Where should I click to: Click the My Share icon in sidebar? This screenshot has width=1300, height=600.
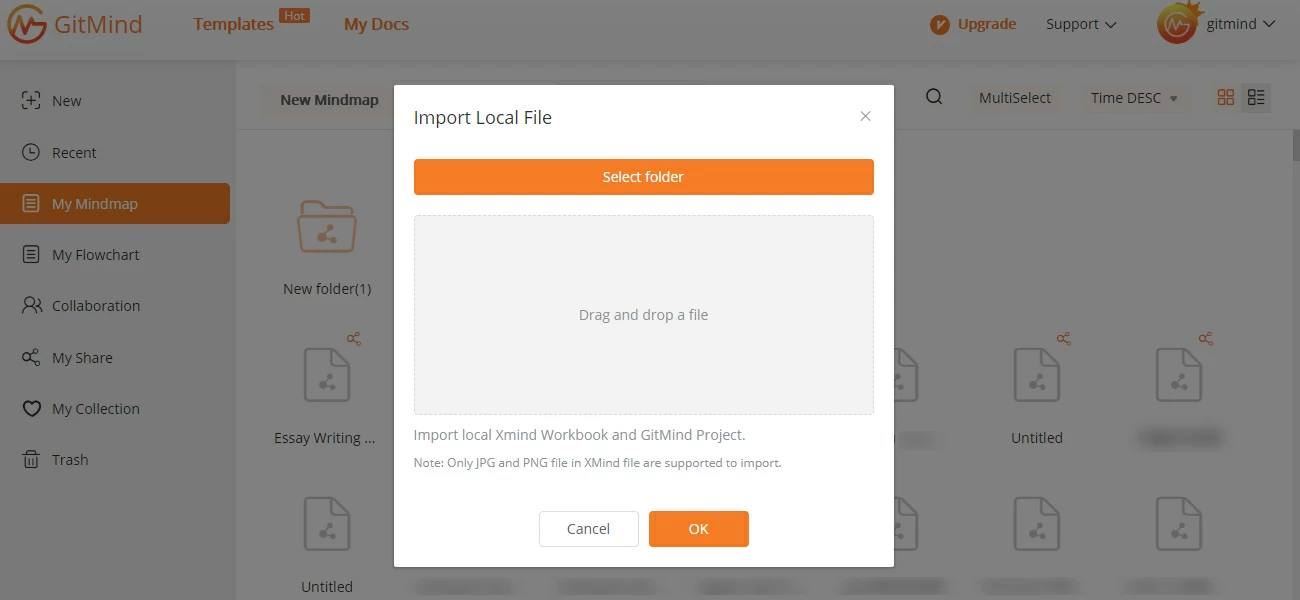point(32,358)
